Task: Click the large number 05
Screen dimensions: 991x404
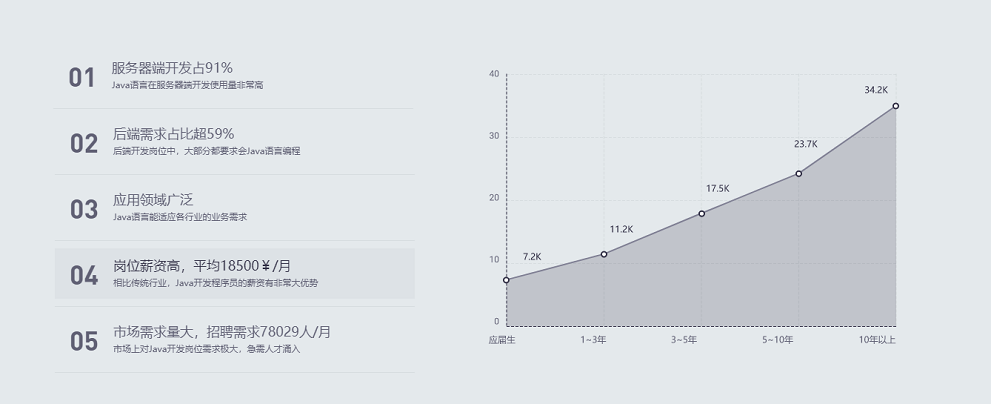Action: coord(83,342)
